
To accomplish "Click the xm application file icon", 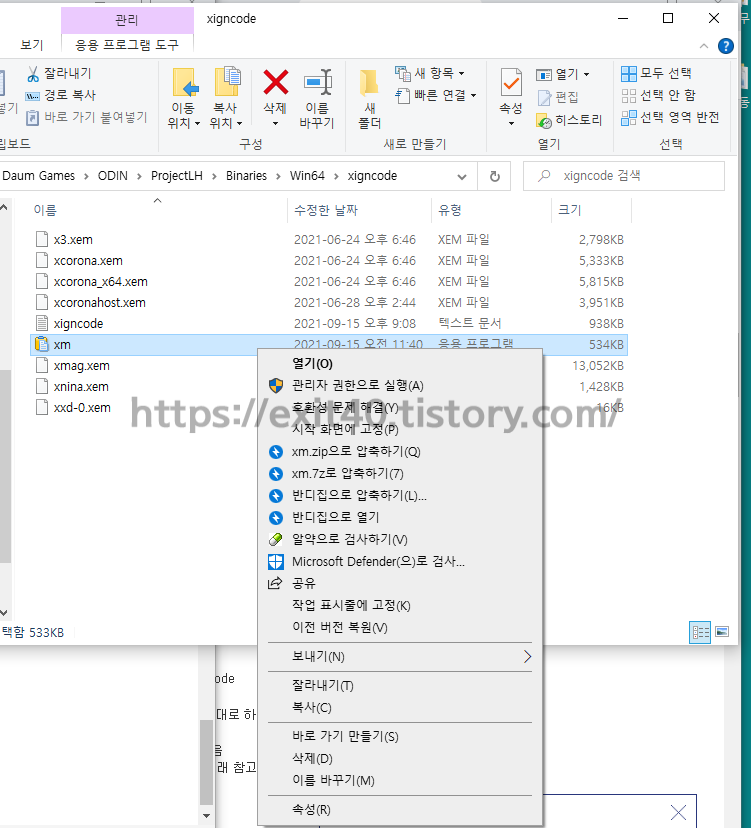I will pos(41,344).
